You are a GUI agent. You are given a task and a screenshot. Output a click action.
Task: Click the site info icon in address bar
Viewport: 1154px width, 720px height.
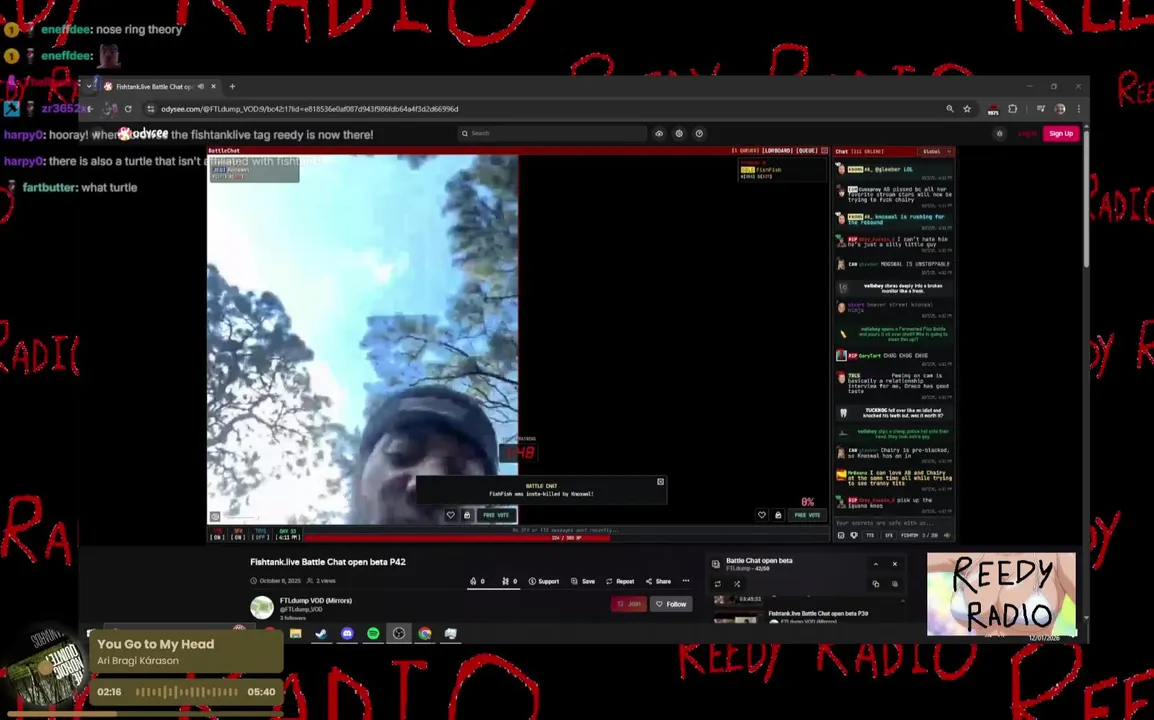click(151, 109)
